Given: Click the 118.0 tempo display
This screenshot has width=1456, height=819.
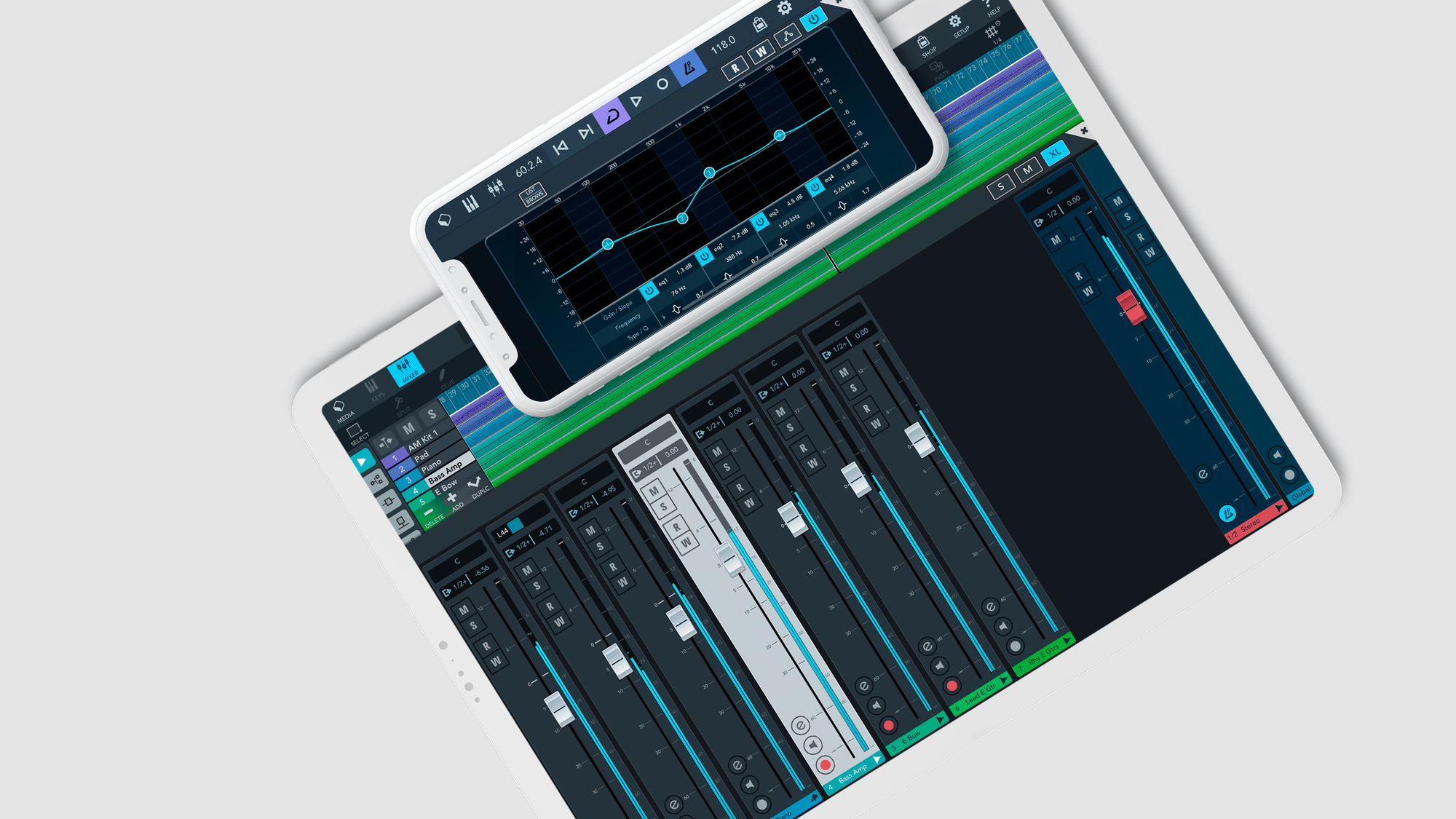Looking at the screenshot, I should tap(723, 45).
